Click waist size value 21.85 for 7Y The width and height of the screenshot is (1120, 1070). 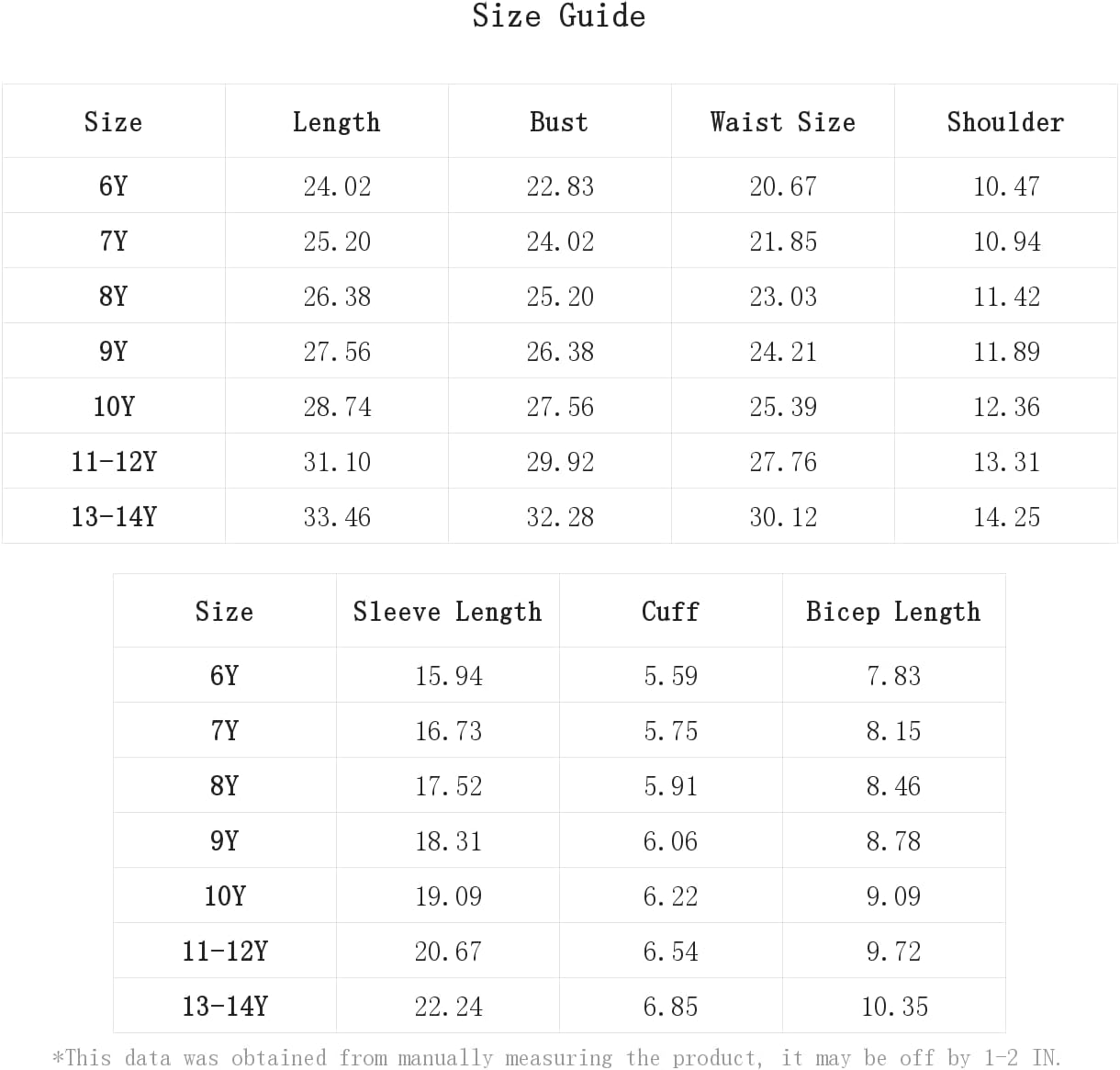tap(783, 242)
